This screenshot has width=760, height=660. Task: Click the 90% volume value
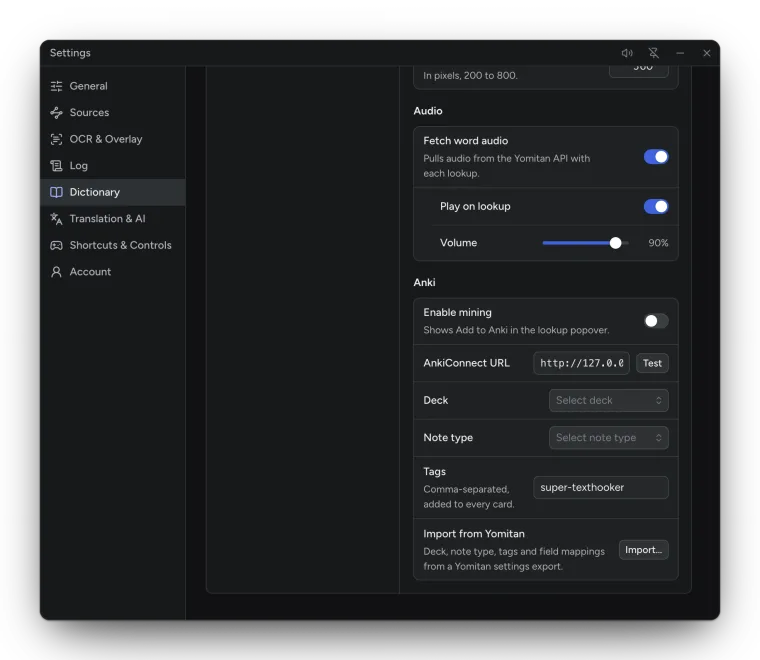(x=658, y=243)
